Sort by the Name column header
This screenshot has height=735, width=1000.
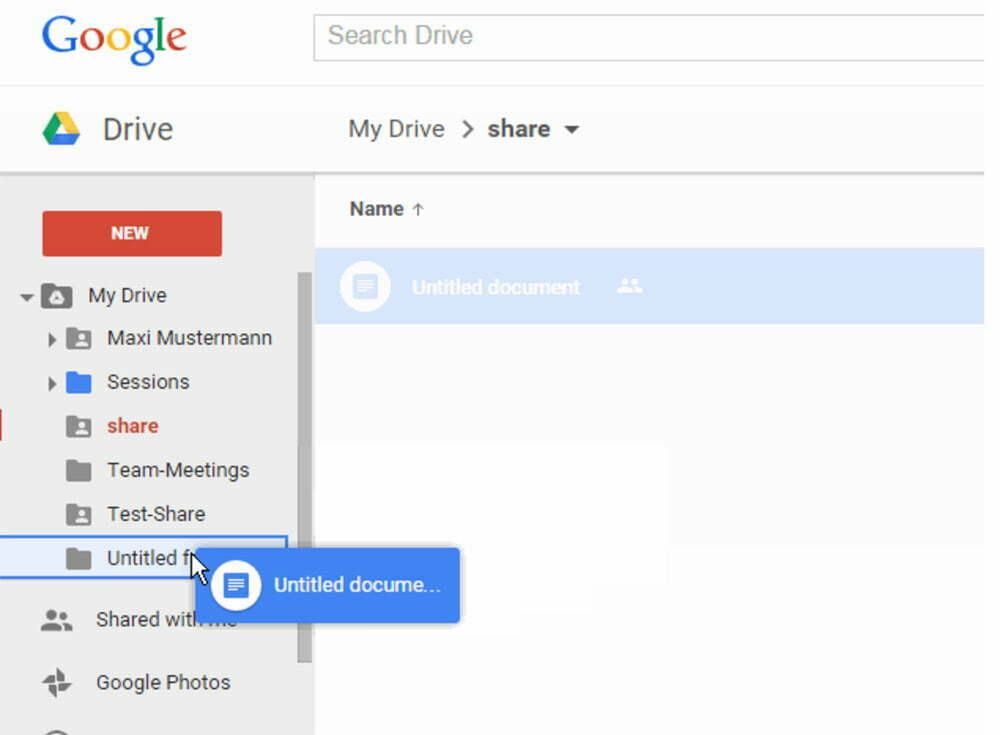point(376,209)
